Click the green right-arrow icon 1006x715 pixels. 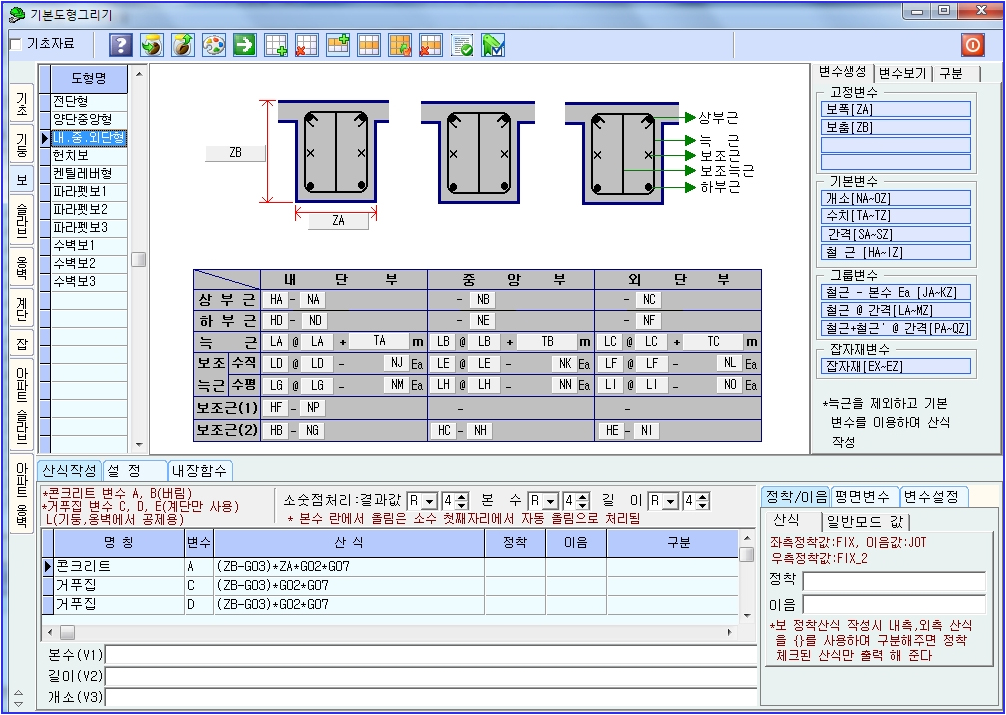click(245, 45)
